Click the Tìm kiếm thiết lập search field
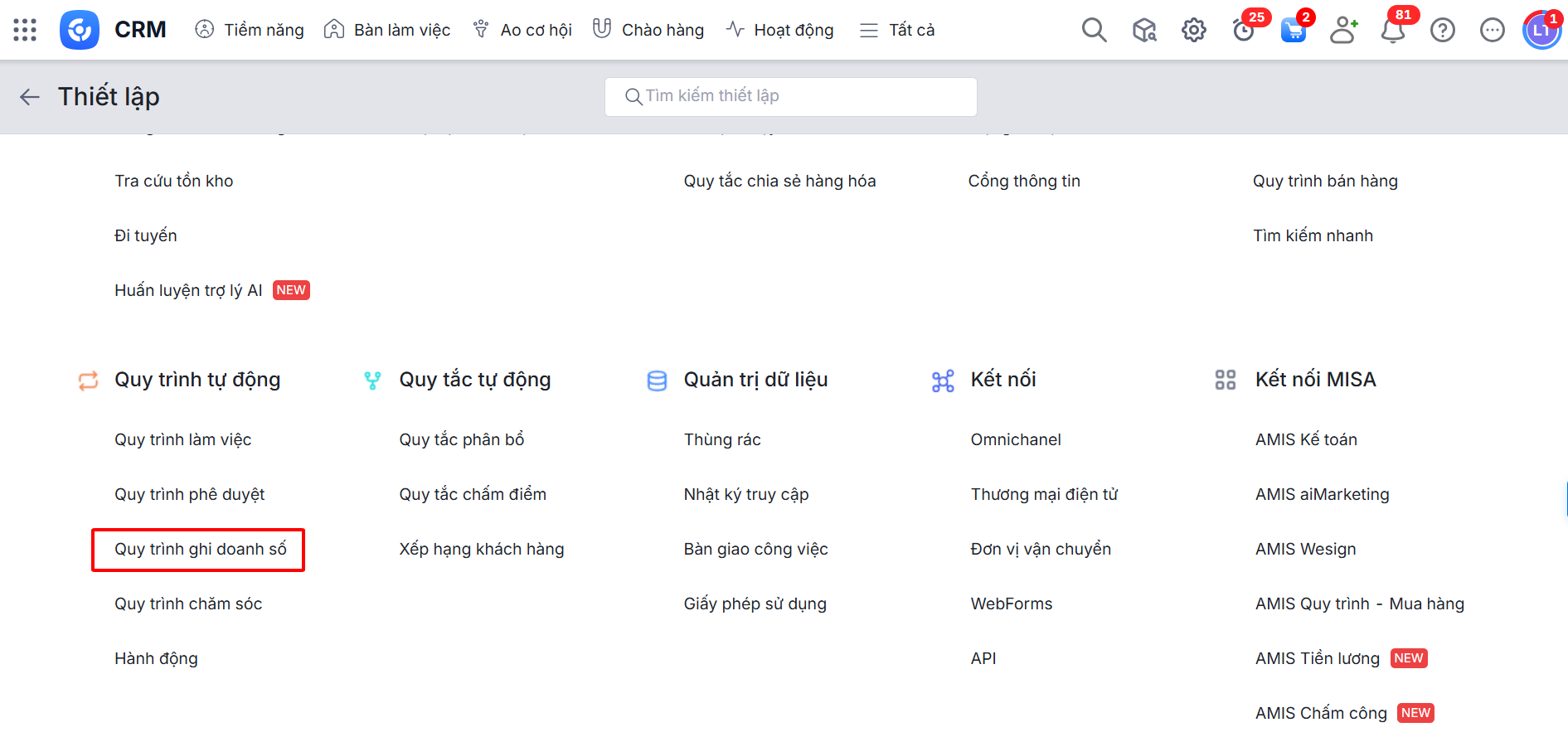The image size is (1568, 737). (791, 96)
